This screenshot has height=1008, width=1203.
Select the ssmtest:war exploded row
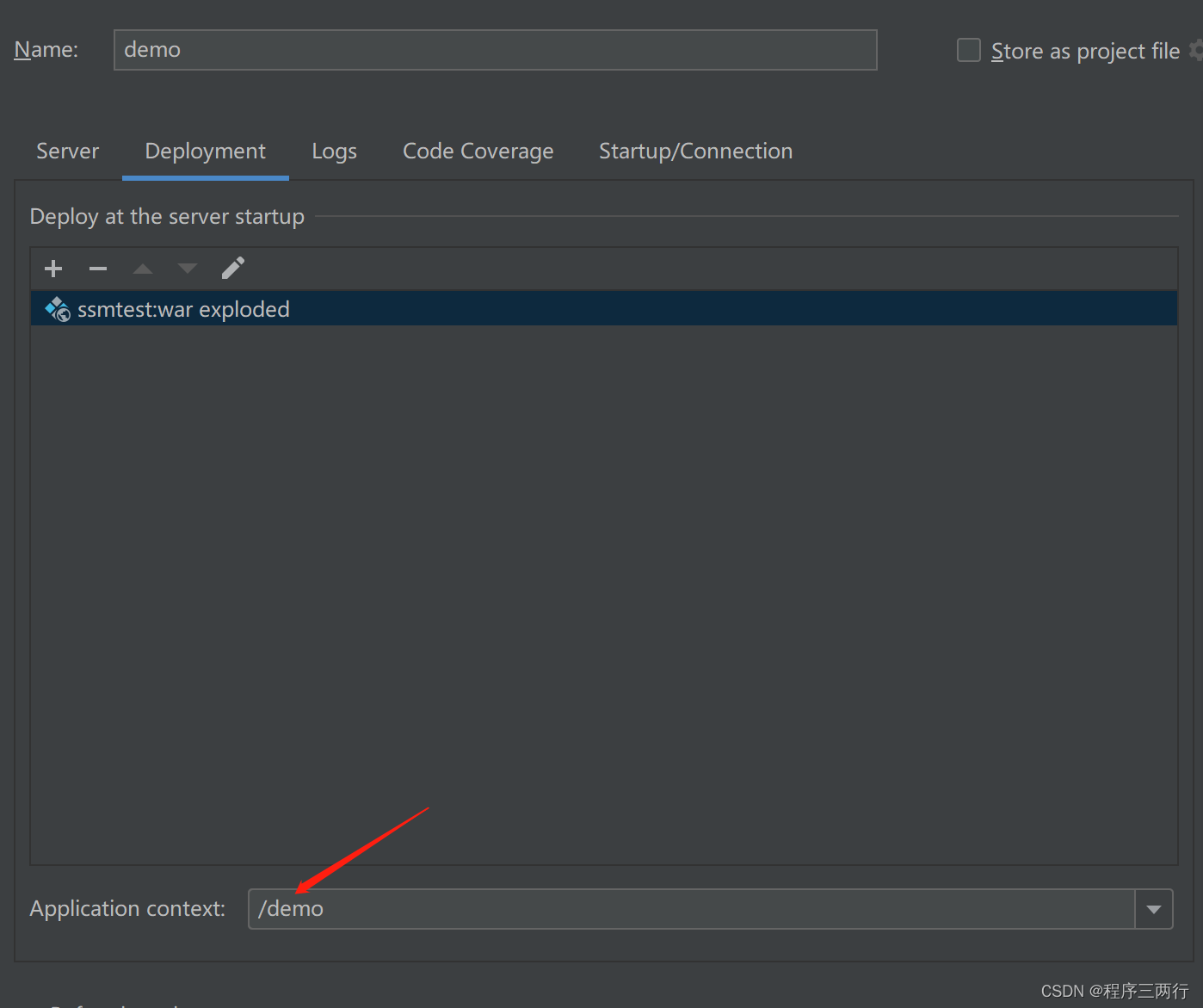click(604, 309)
